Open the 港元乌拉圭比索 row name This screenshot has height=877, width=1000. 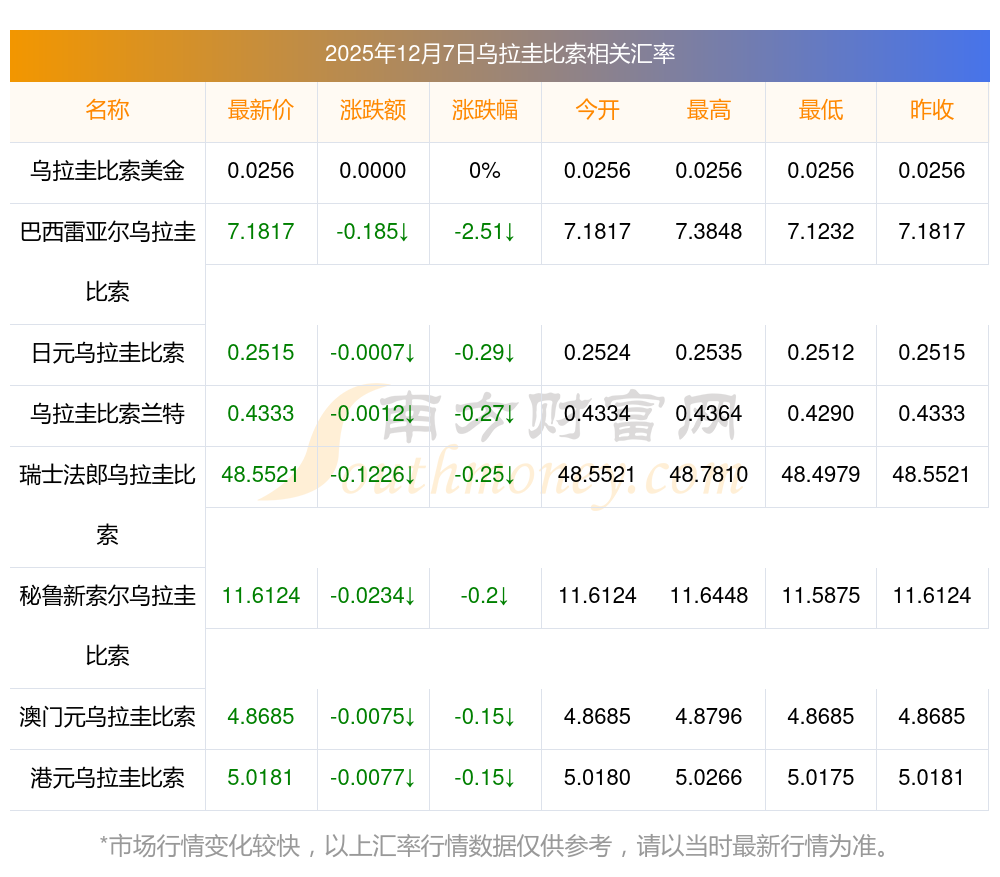click(107, 778)
